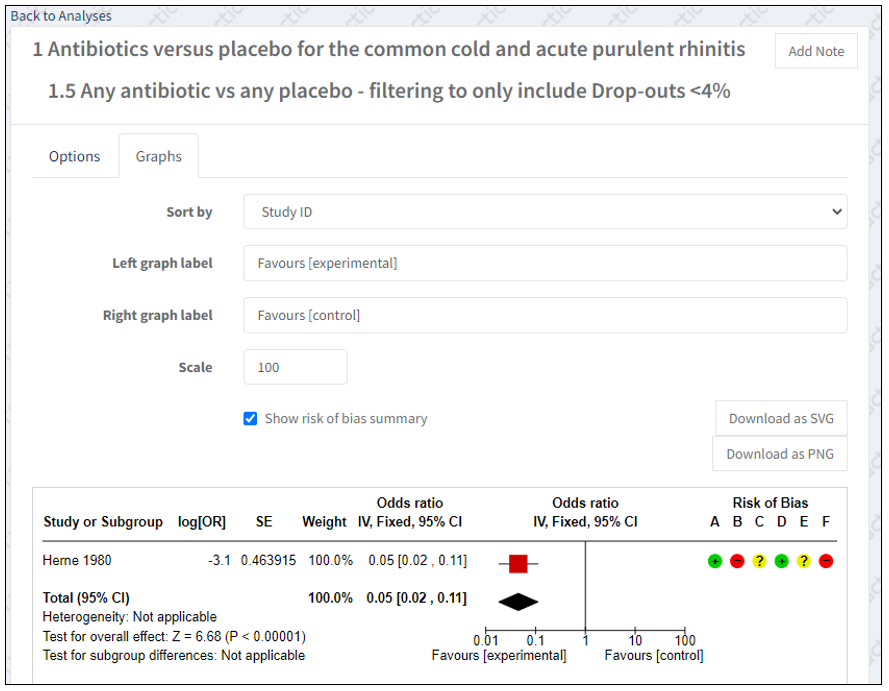
Task: Uncheck Show risk of bias summary
Action: pyautogui.click(x=251, y=419)
